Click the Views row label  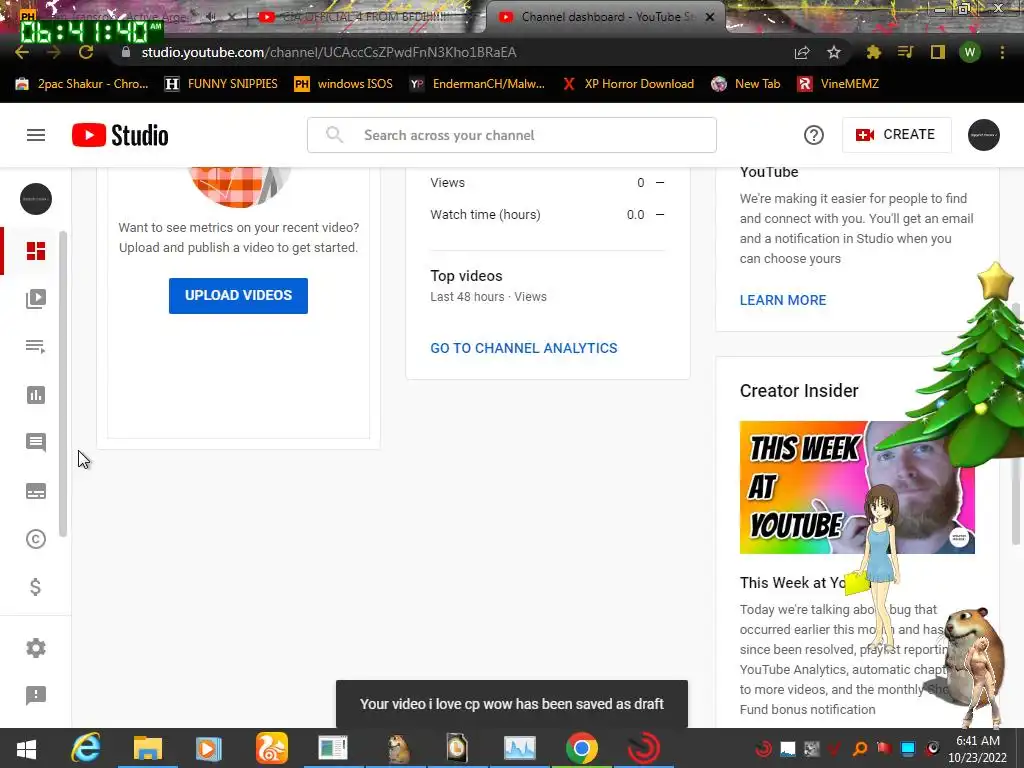[447, 183]
